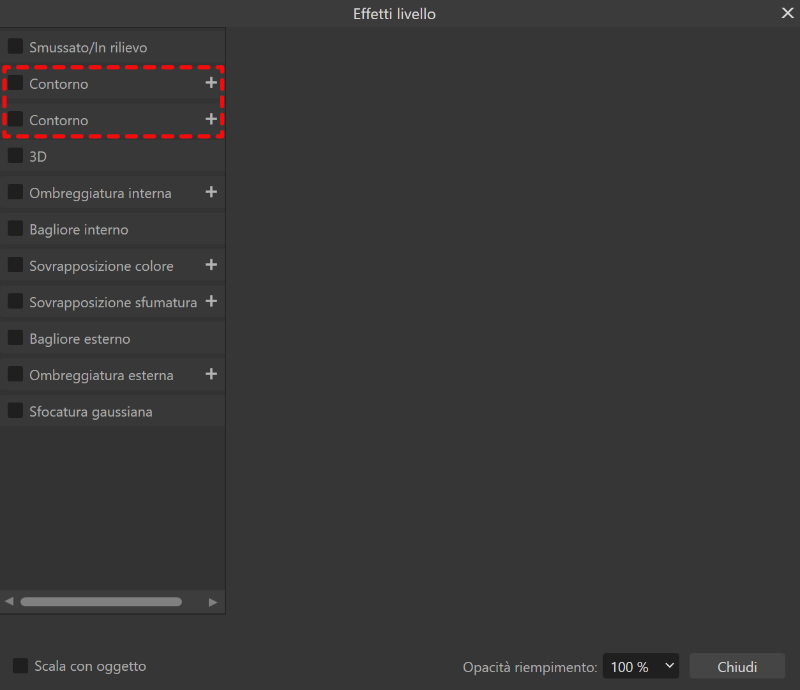Add an Ombreggiatura esterna effect with its plus
The image size is (800, 690).
tap(211, 374)
